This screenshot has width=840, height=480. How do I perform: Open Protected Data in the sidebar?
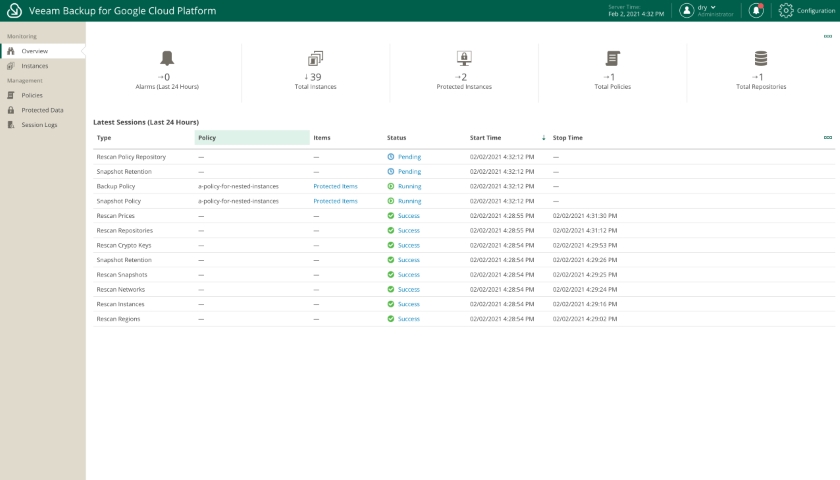(42, 110)
